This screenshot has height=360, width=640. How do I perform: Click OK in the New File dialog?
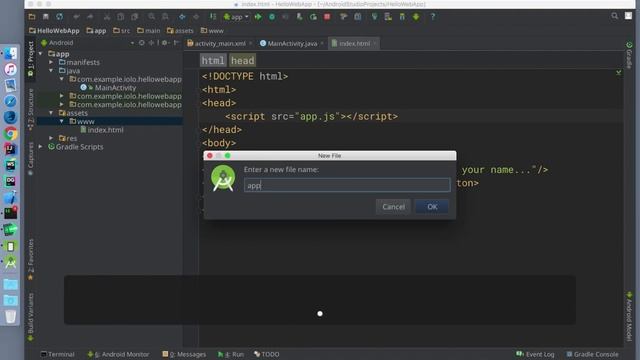(432, 207)
